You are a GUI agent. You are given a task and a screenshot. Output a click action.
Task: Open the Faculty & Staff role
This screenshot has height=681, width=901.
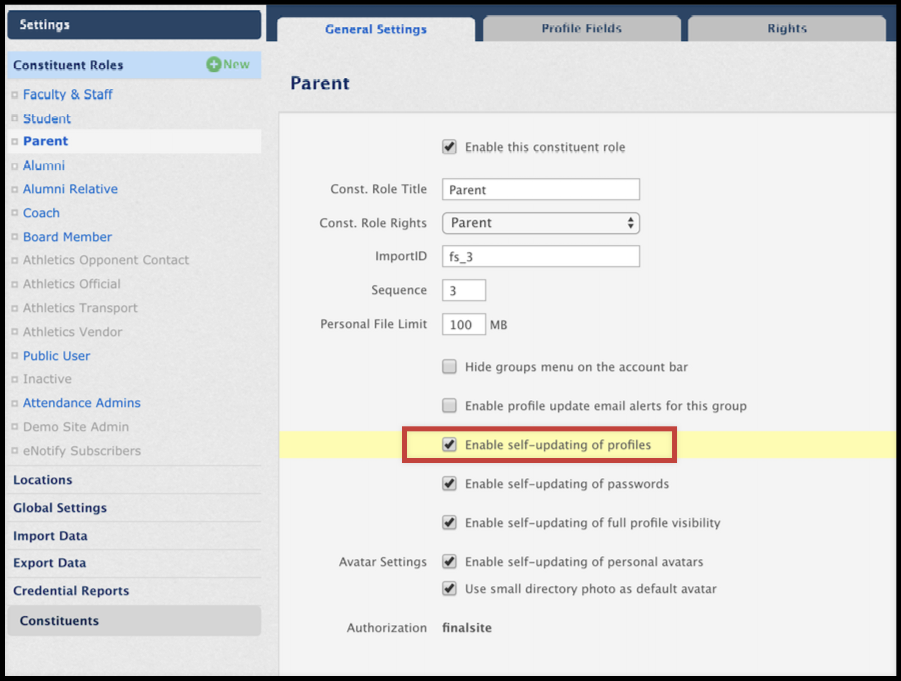(67, 94)
